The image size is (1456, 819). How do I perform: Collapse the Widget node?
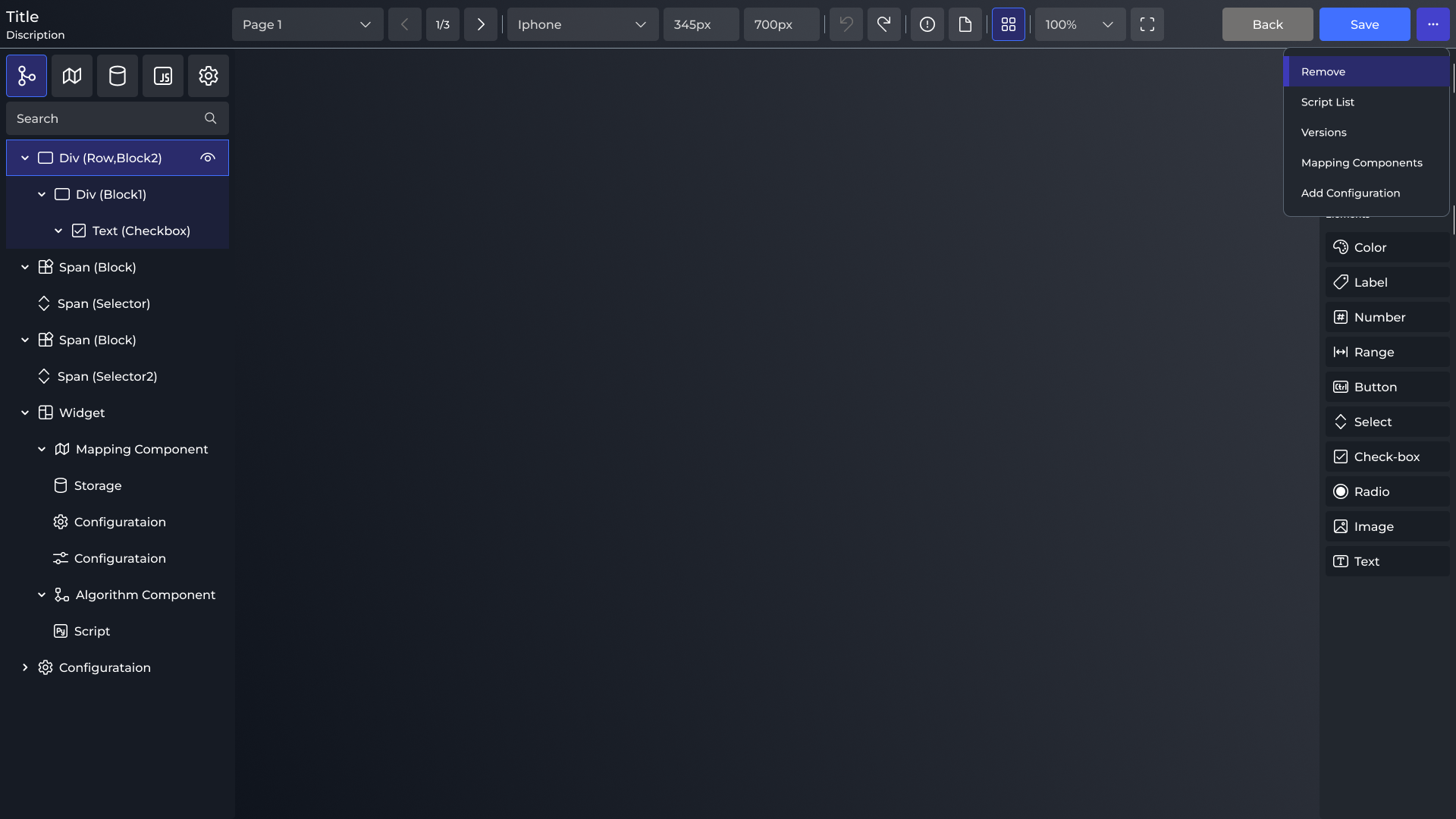click(25, 413)
